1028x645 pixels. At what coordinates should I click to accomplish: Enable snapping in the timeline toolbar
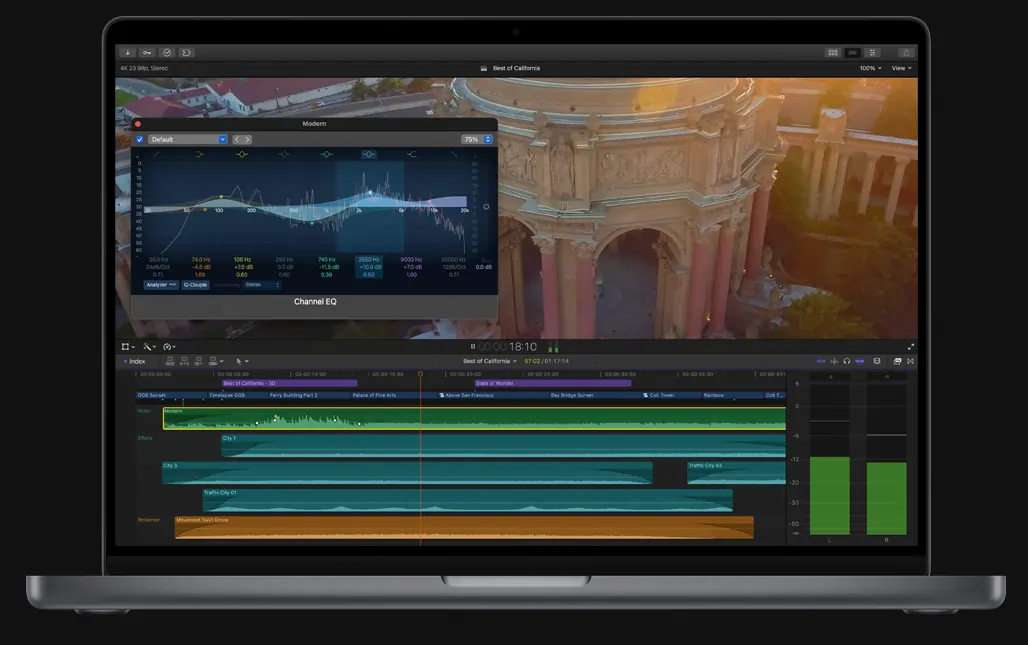(860, 361)
